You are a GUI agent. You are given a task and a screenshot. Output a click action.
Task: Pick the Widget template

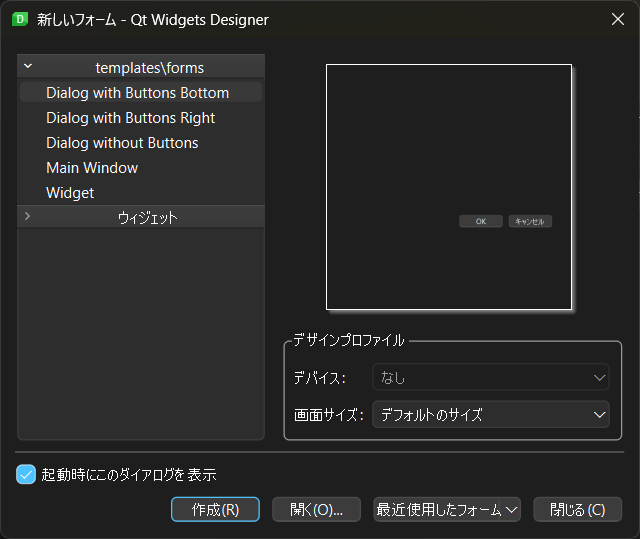tap(70, 193)
